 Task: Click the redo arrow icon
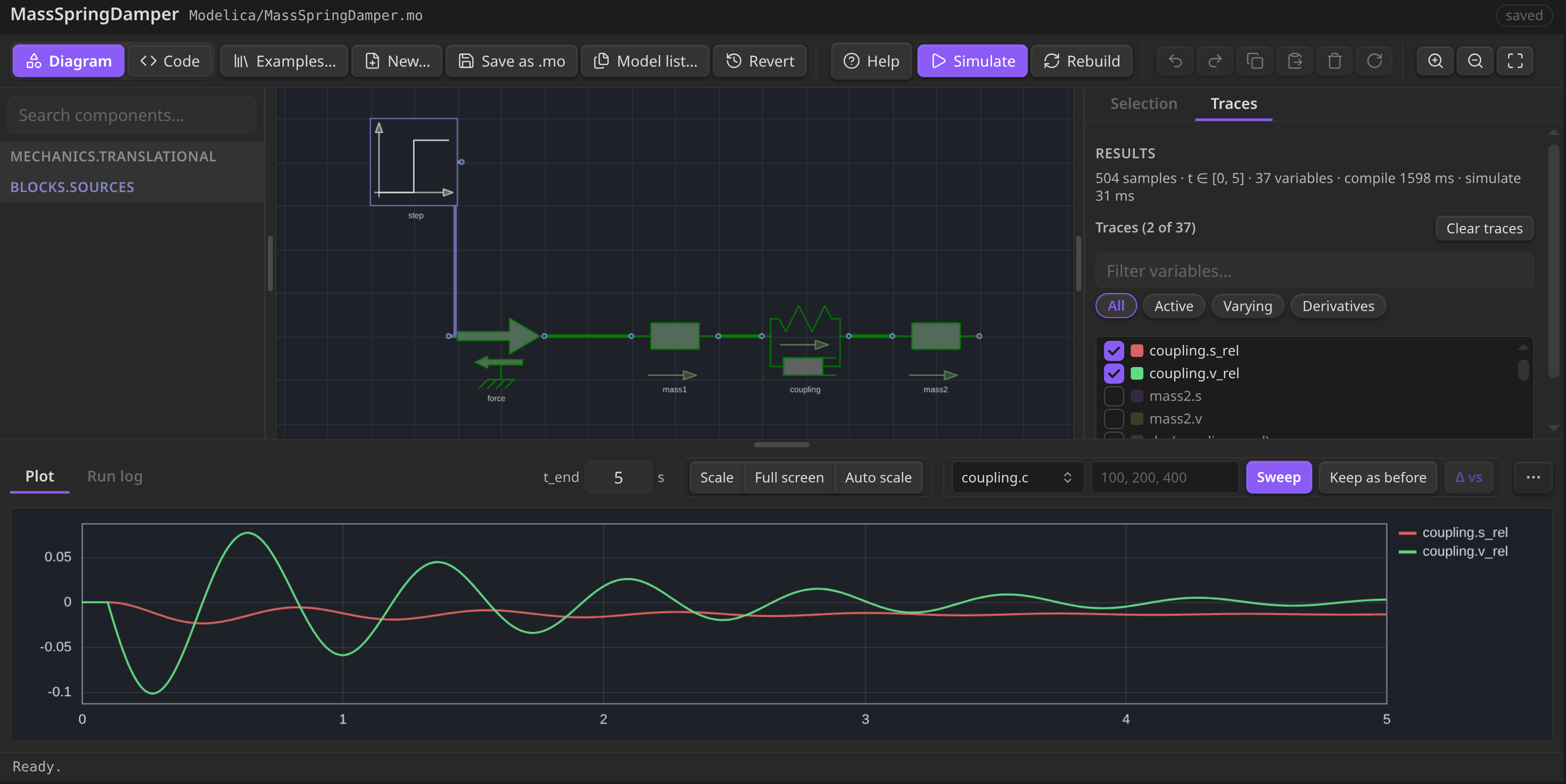(1214, 61)
